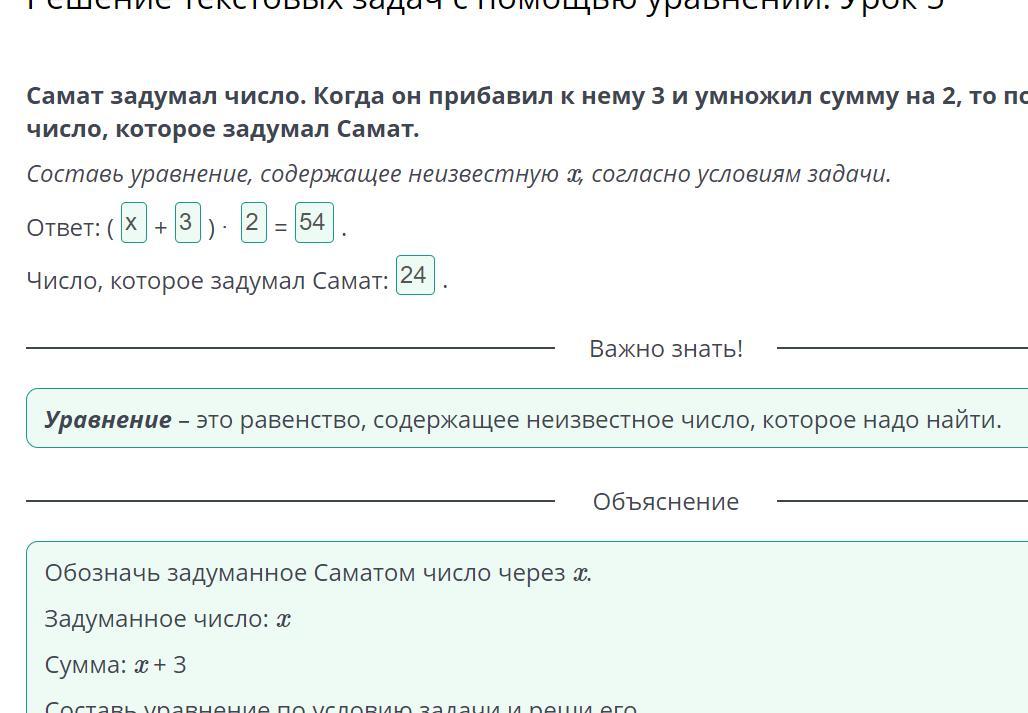
Task: Focus the result field showing 54
Action: [x=313, y=223]
